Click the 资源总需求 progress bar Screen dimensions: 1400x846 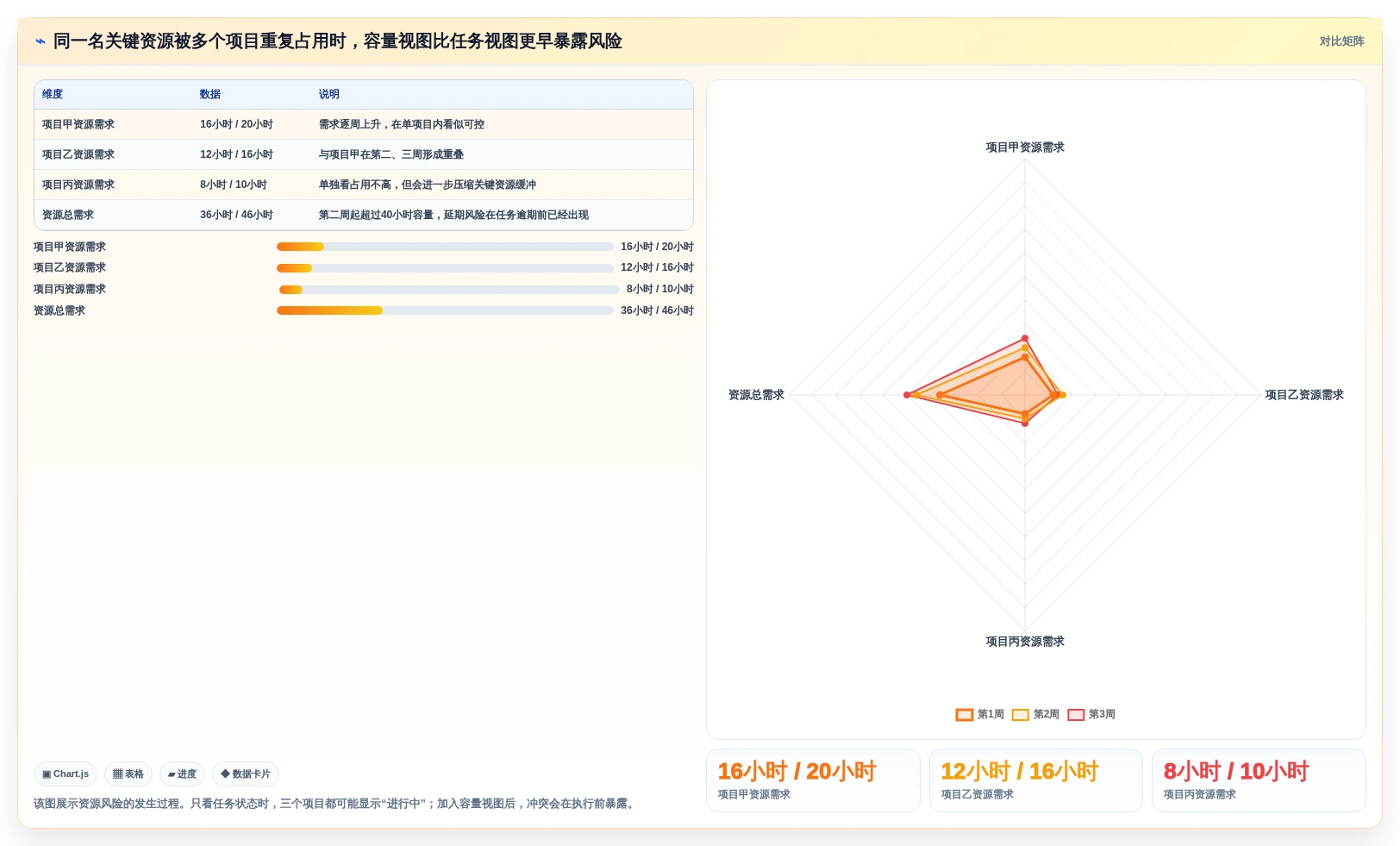tap(445, 310)
